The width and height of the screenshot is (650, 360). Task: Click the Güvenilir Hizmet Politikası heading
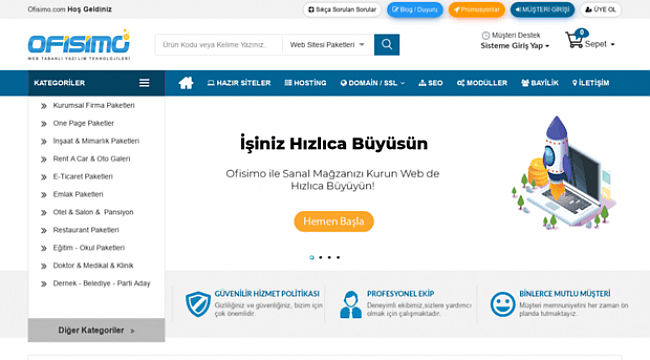(x=267, y=294)
